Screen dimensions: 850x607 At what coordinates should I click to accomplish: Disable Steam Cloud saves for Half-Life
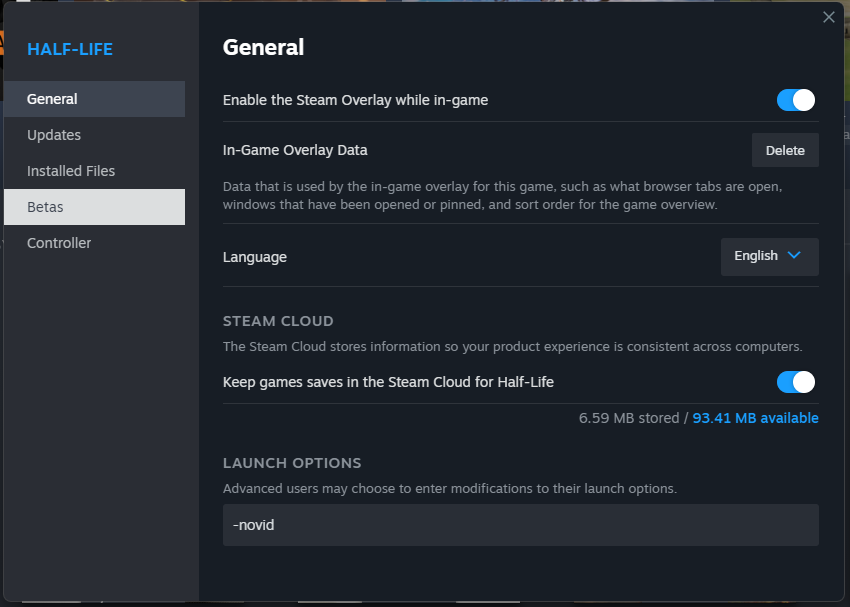(796, 382)
